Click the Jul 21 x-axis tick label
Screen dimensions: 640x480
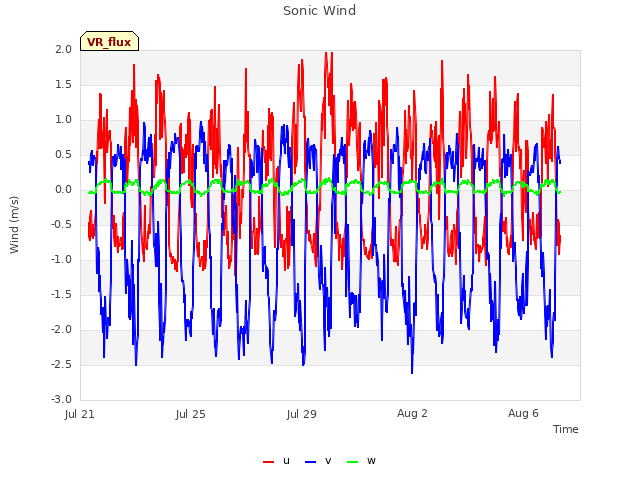(80, 414)
